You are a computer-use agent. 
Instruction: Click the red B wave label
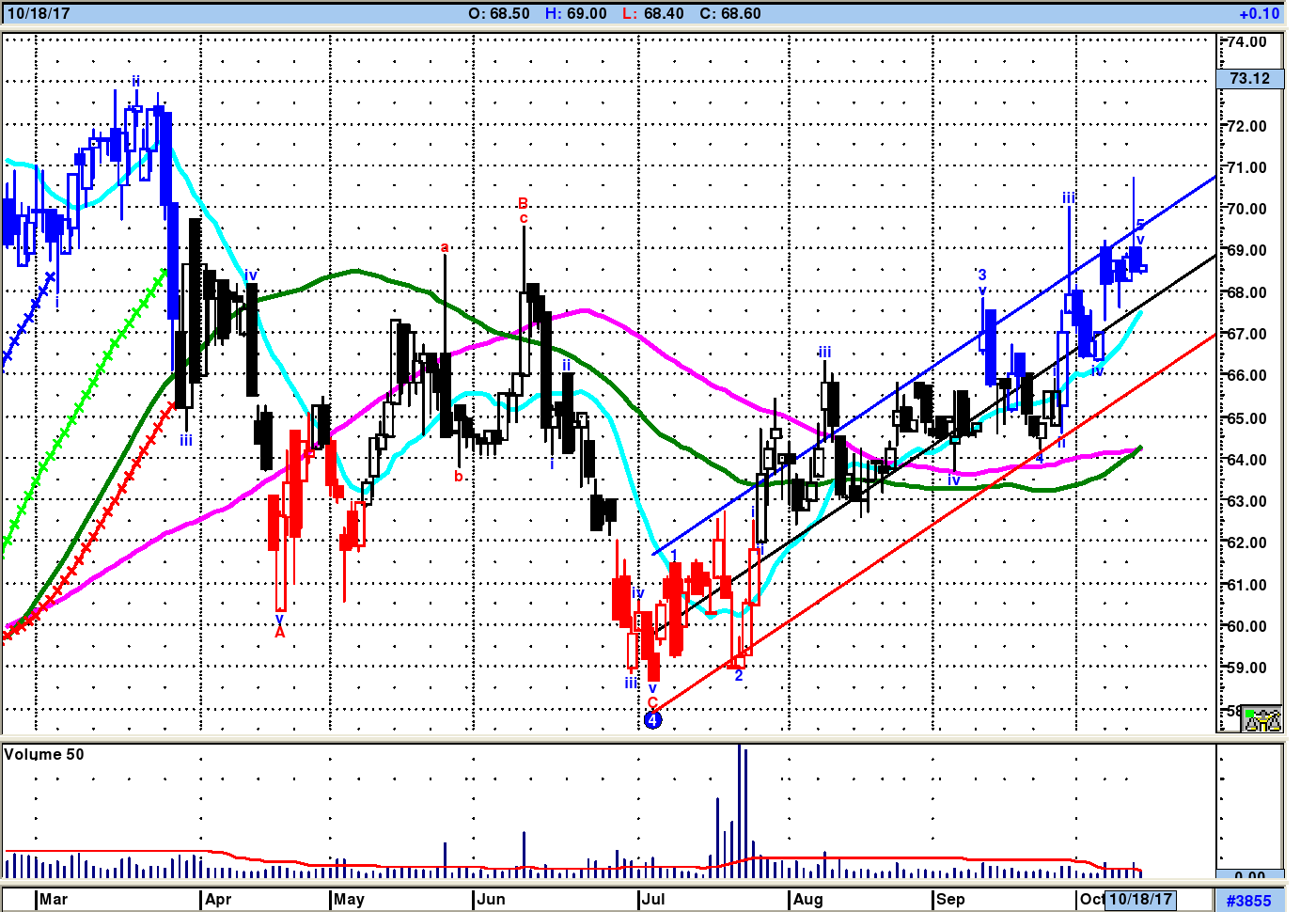pos(524,203)
